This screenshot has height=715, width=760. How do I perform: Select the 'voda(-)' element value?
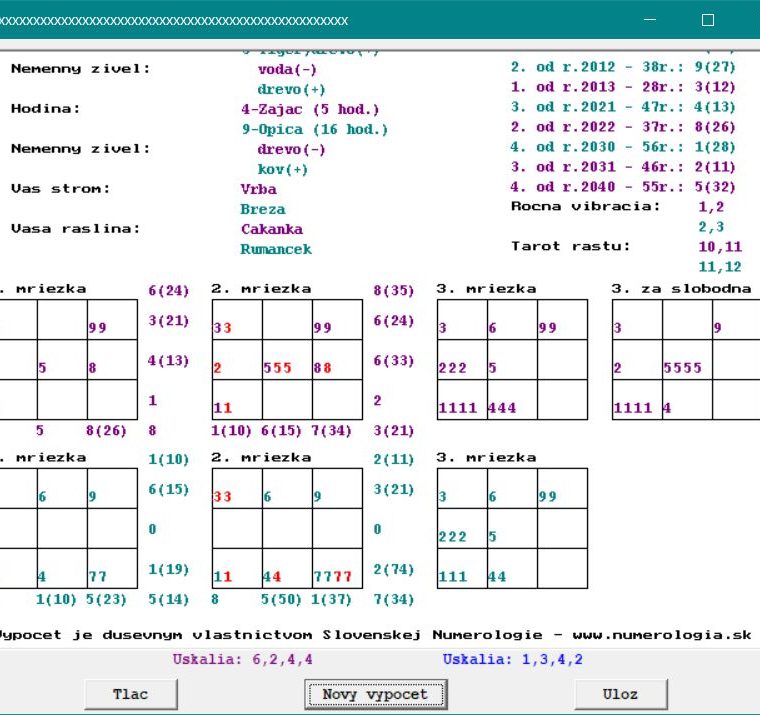[x=287, y=69]
